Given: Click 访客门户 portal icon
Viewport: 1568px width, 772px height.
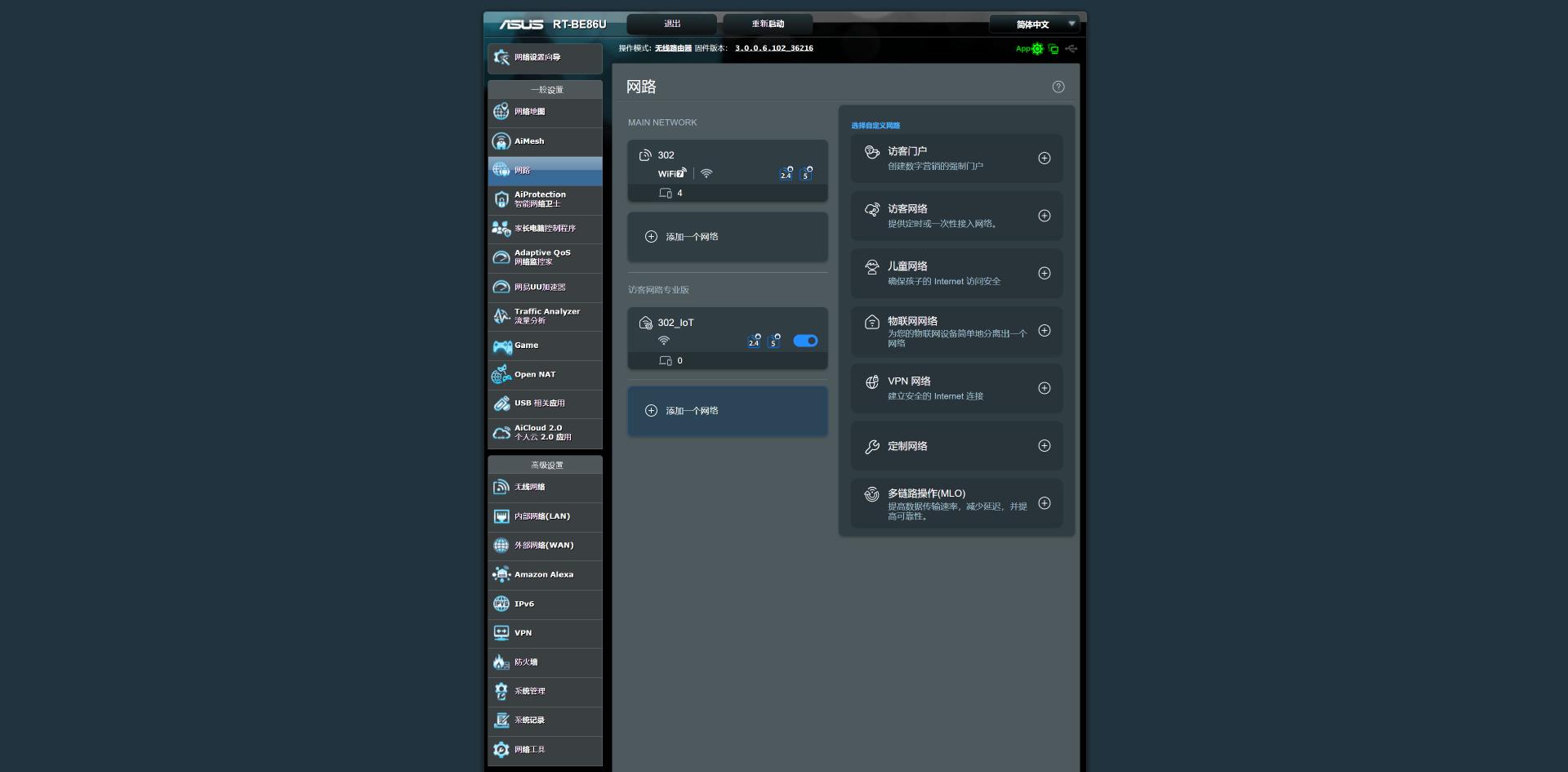Looking at the screenshot, I should point(872,152).
